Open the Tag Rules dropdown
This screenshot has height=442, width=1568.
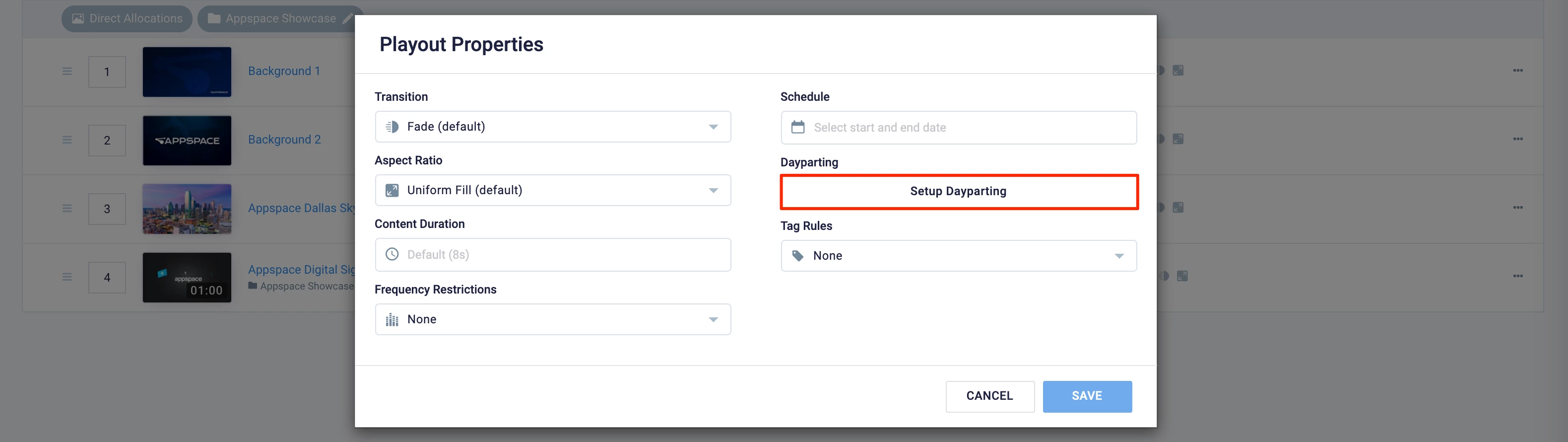[x=959, y=256]
